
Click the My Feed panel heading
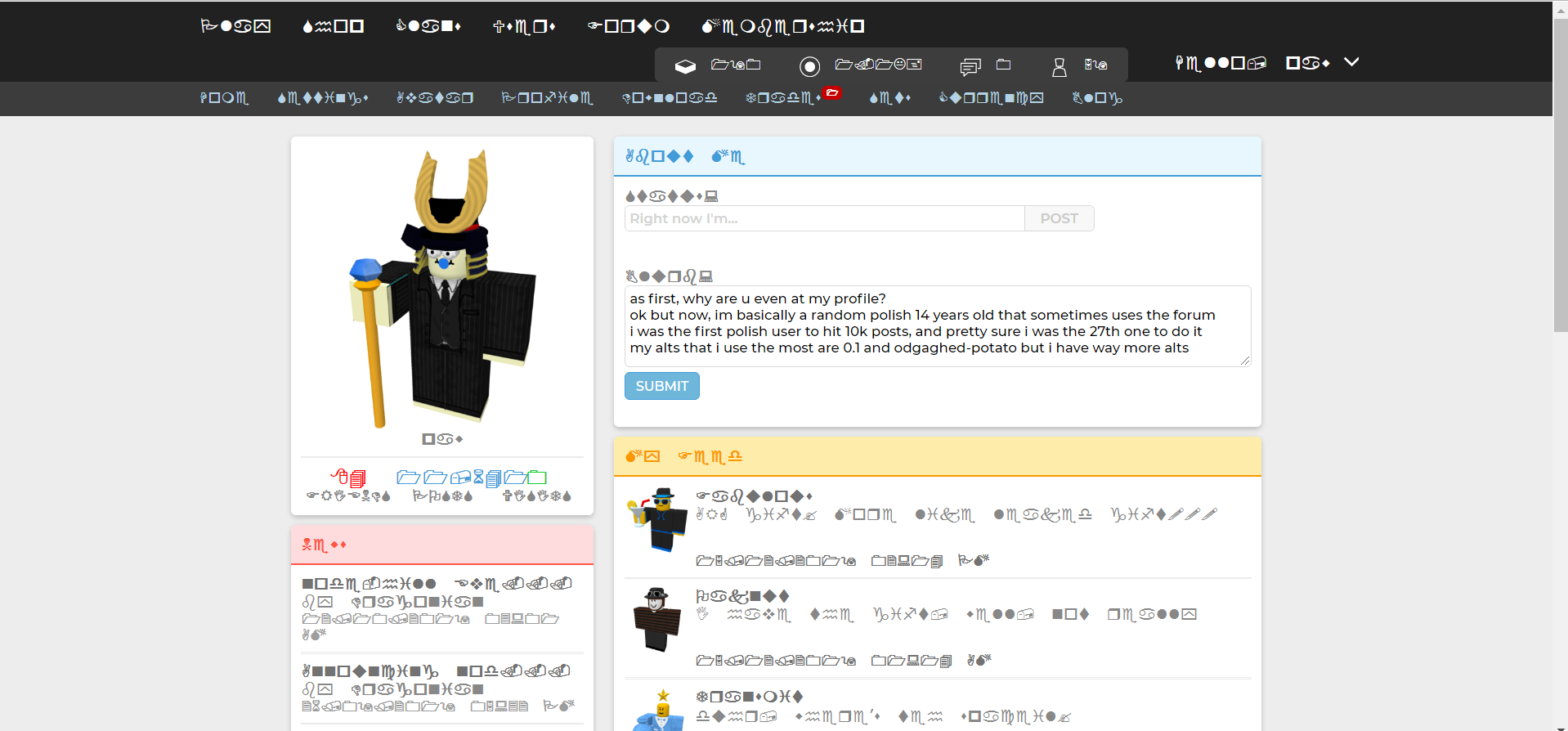[x=683, y=456]
